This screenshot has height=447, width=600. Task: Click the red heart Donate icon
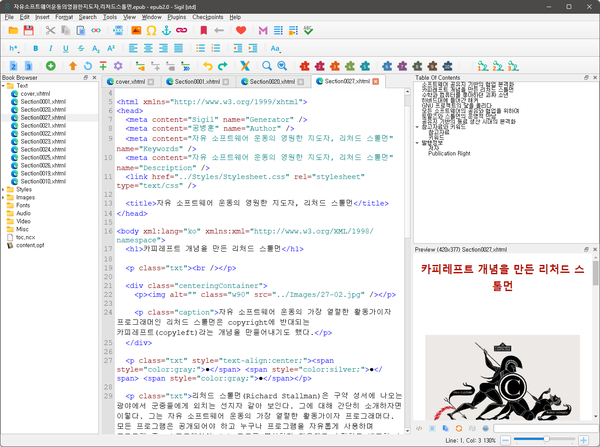(x=240, y=30)
